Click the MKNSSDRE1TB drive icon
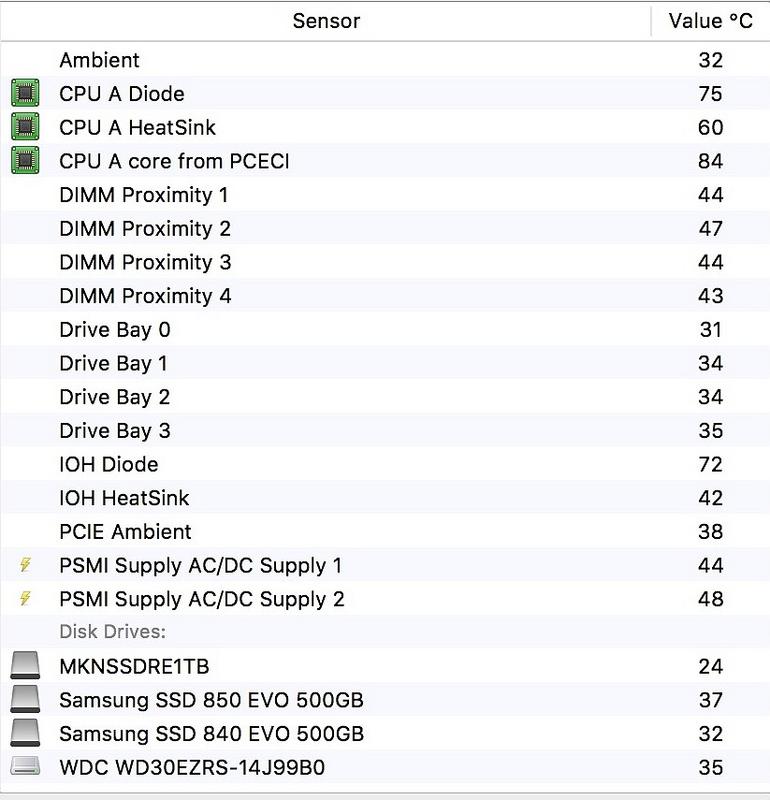Screen dimensions: 770x800 (26, 666)
